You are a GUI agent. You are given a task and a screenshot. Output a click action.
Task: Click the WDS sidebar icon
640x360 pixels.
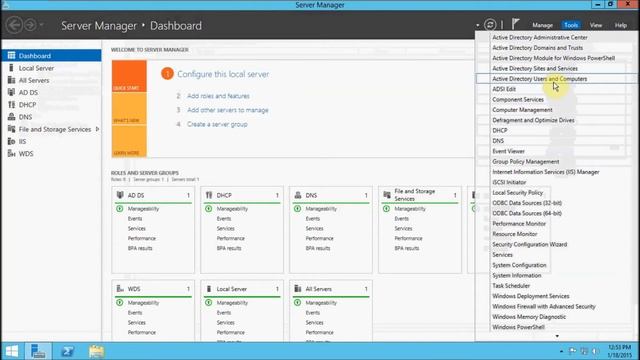coord(11,153)
